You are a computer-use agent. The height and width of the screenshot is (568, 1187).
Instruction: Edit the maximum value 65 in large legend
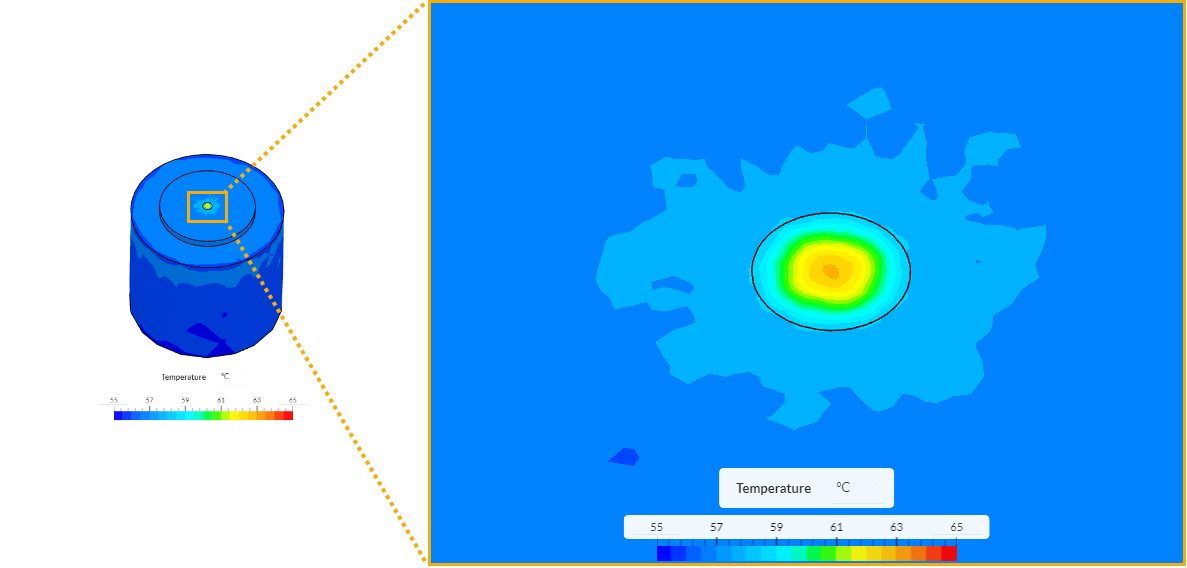coord(957,527)
